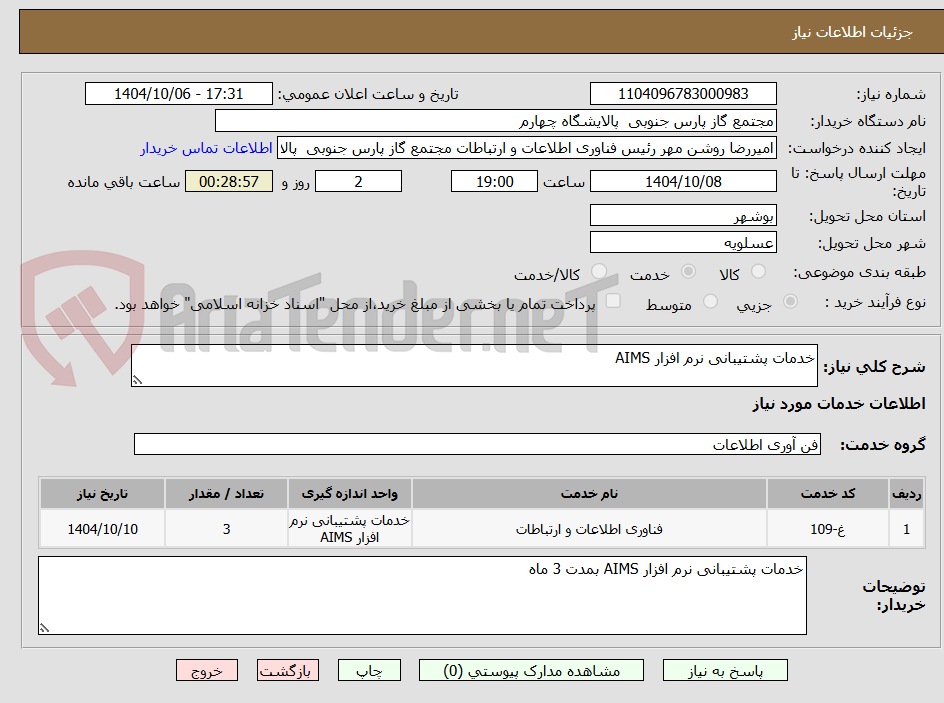The image size is (944, 703).
Task: Click service code cell غ-109
Action: click(828, 528)
